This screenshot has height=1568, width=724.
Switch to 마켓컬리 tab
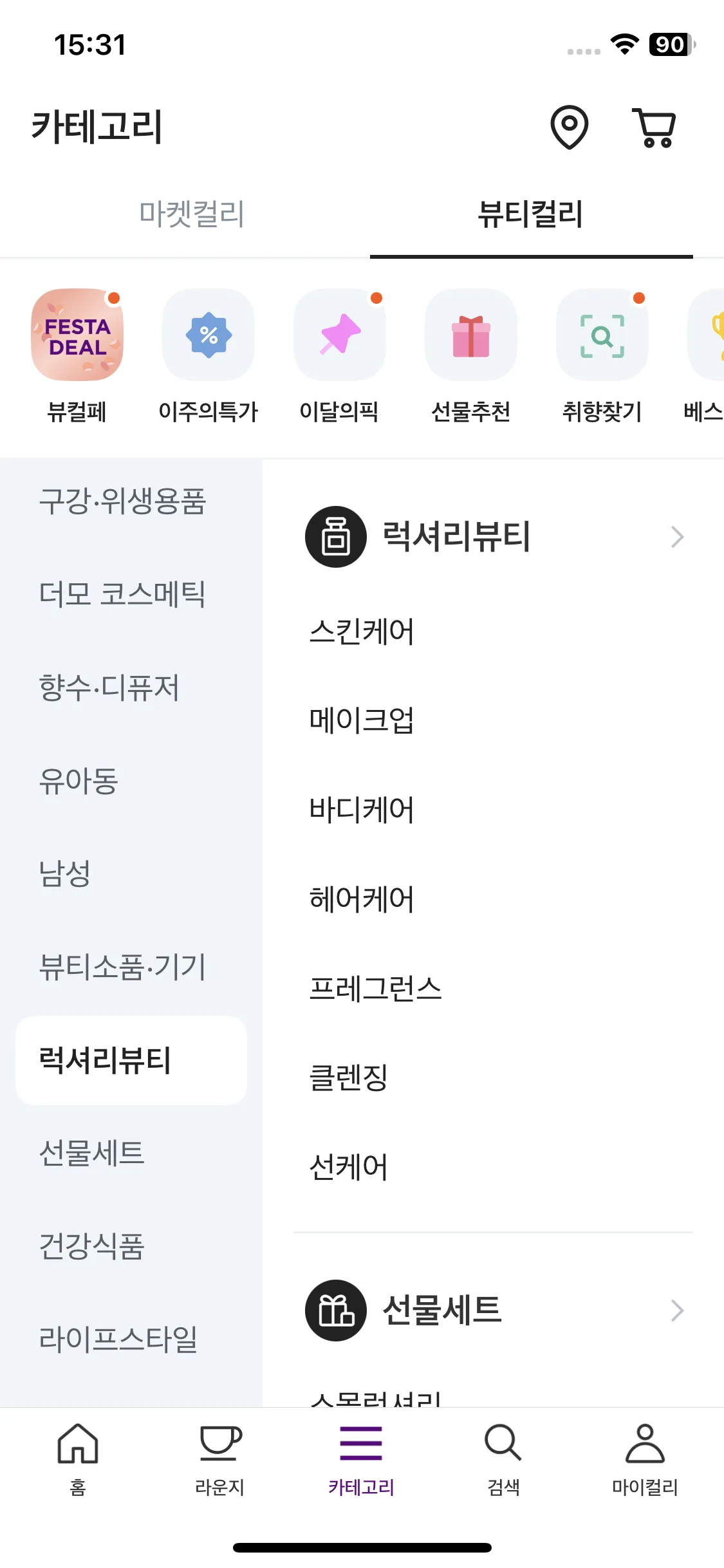click(x=192, y=214)
